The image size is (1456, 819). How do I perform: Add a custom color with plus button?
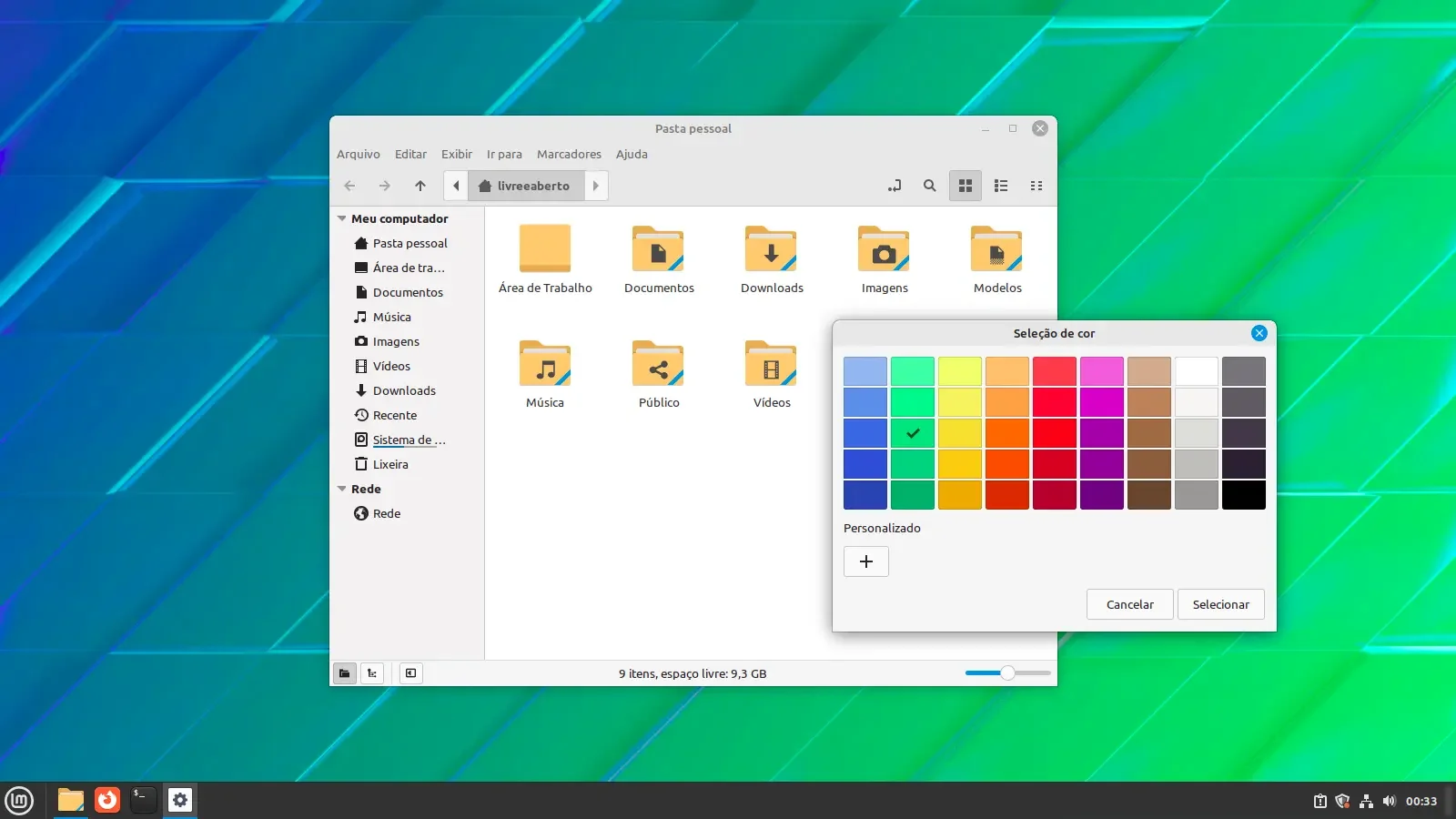tap(866, 561)
